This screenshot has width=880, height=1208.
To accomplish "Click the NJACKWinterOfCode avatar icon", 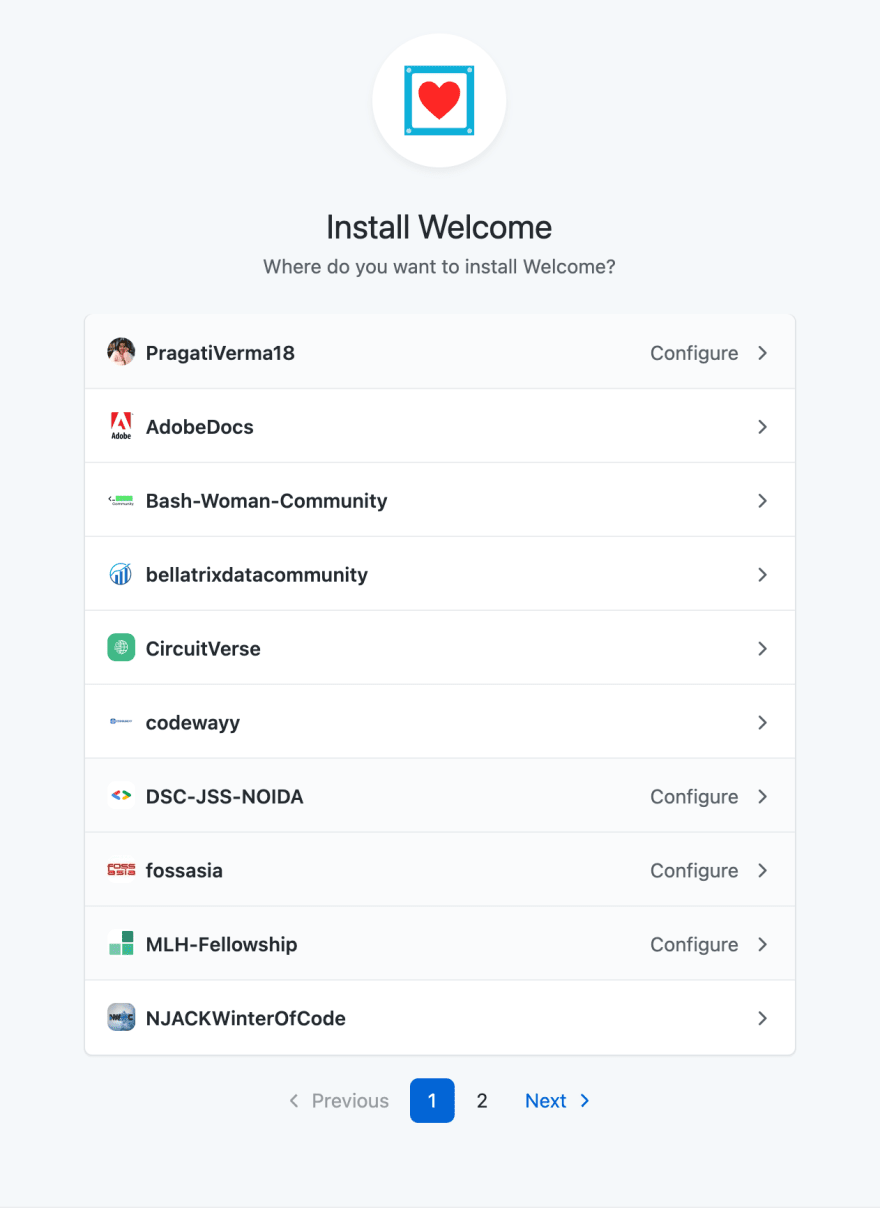I will (121, 1018).
